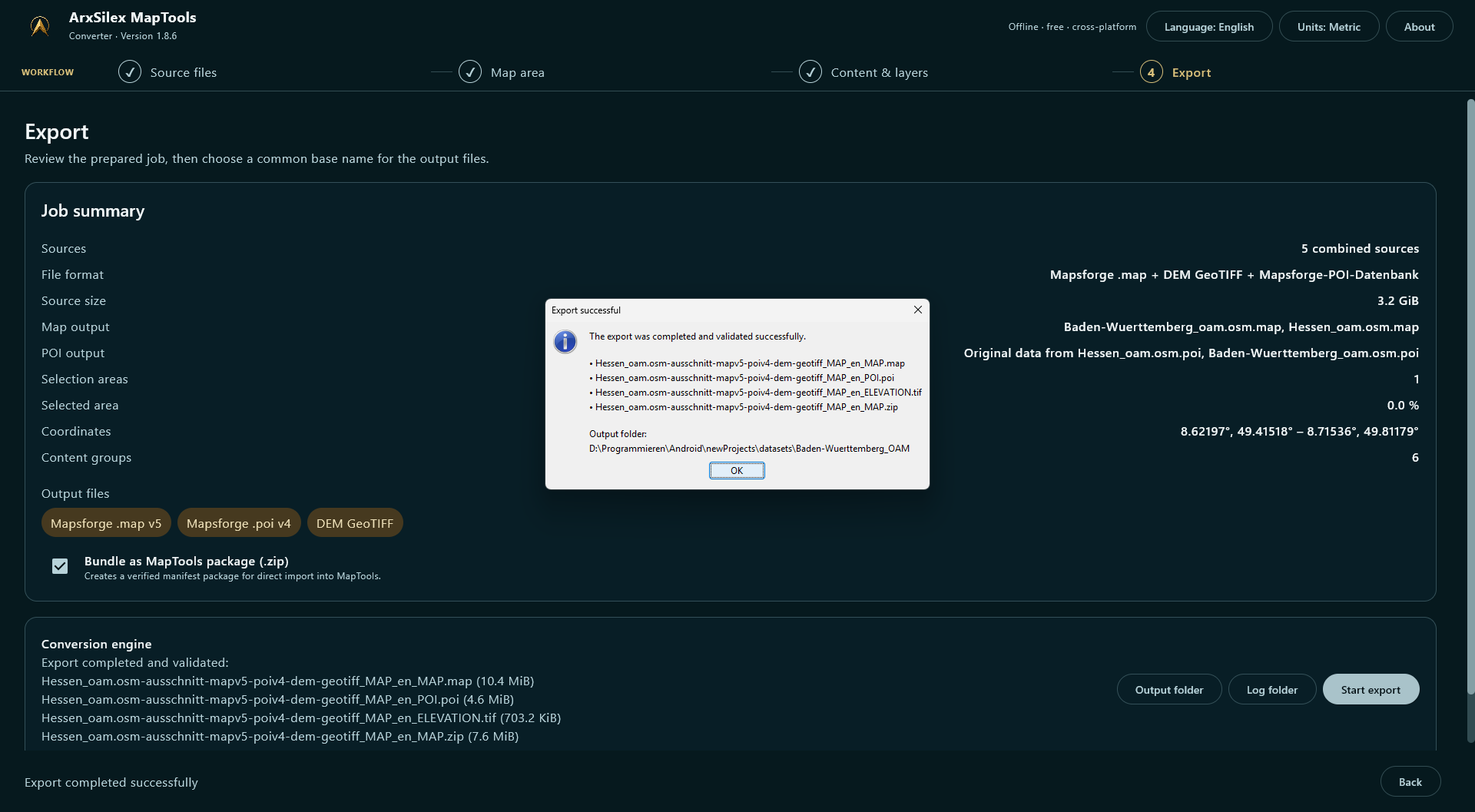Viewport: 1475px width, 812px height.
Task: Click the output folder path in dialog
Action: [x=749, y=449]
